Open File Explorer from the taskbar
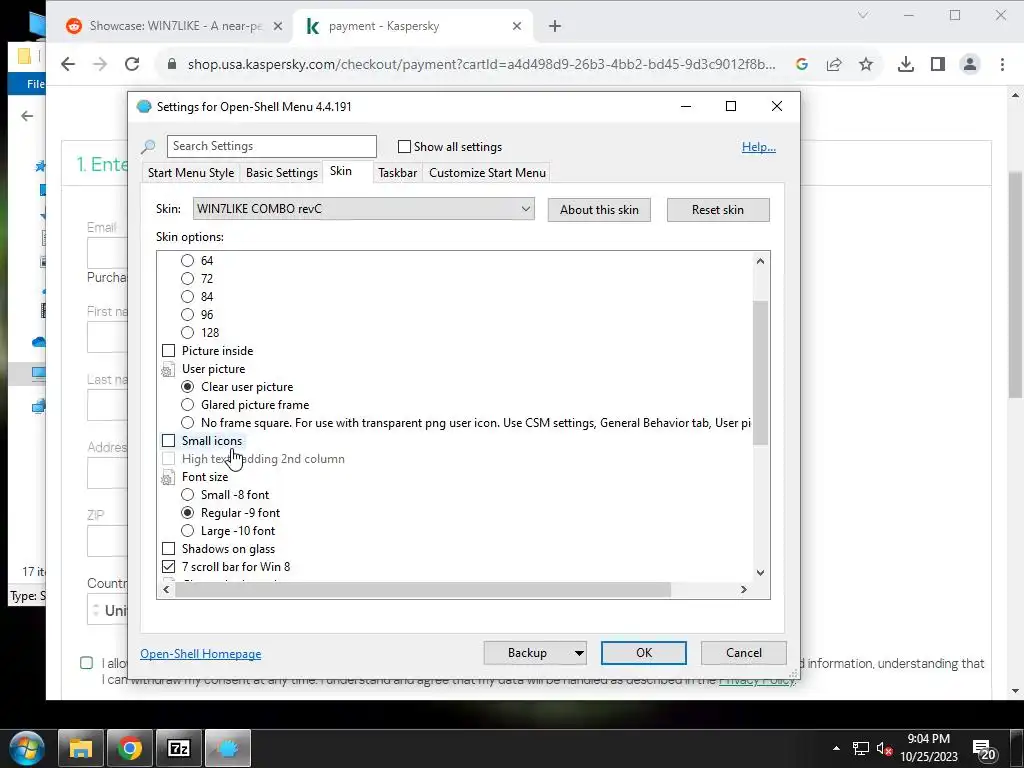 (x=81, y=748)
